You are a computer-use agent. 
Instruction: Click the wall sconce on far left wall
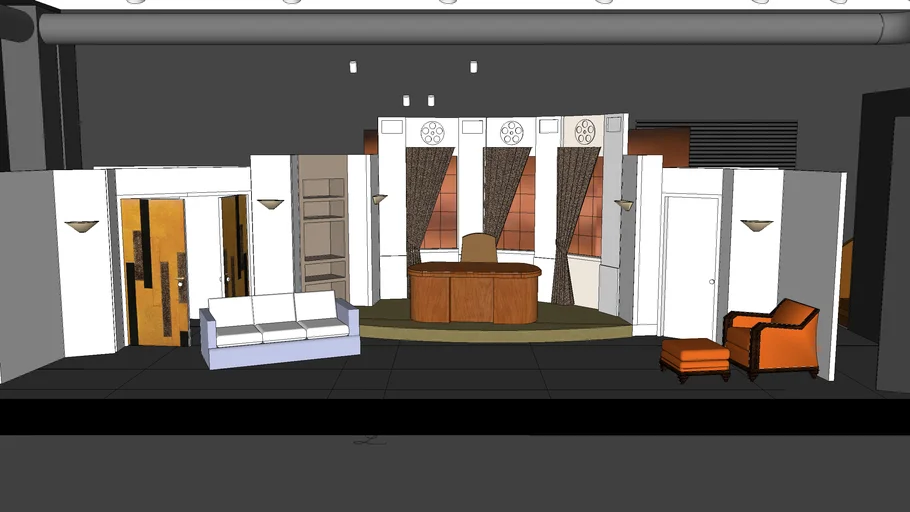tap(82, 226)
